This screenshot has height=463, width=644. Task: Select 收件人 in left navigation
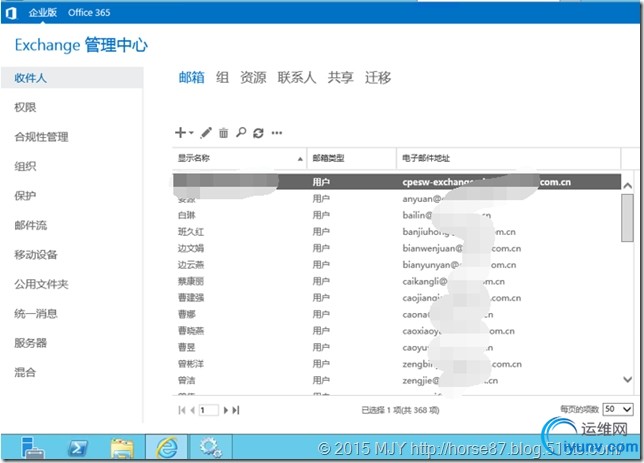72,78
